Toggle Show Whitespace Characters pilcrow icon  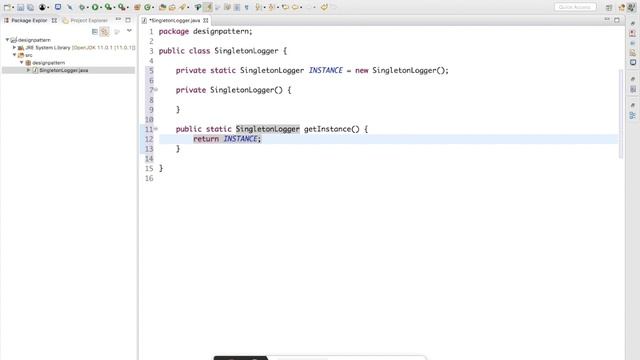(246, 7)
